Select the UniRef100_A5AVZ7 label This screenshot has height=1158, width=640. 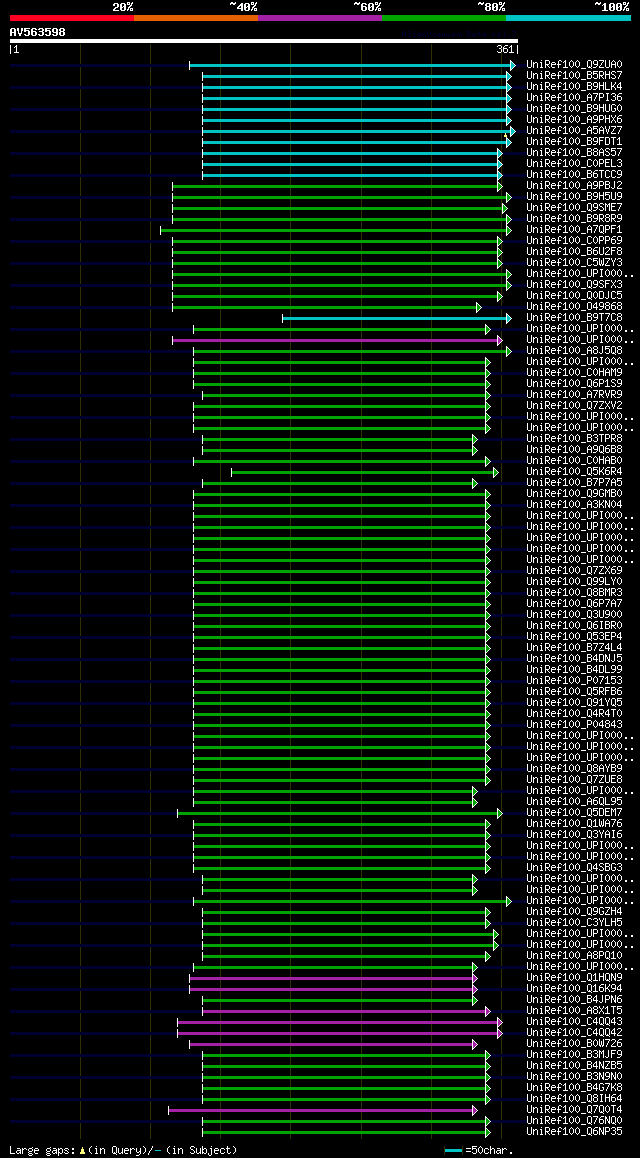[574, 131]
